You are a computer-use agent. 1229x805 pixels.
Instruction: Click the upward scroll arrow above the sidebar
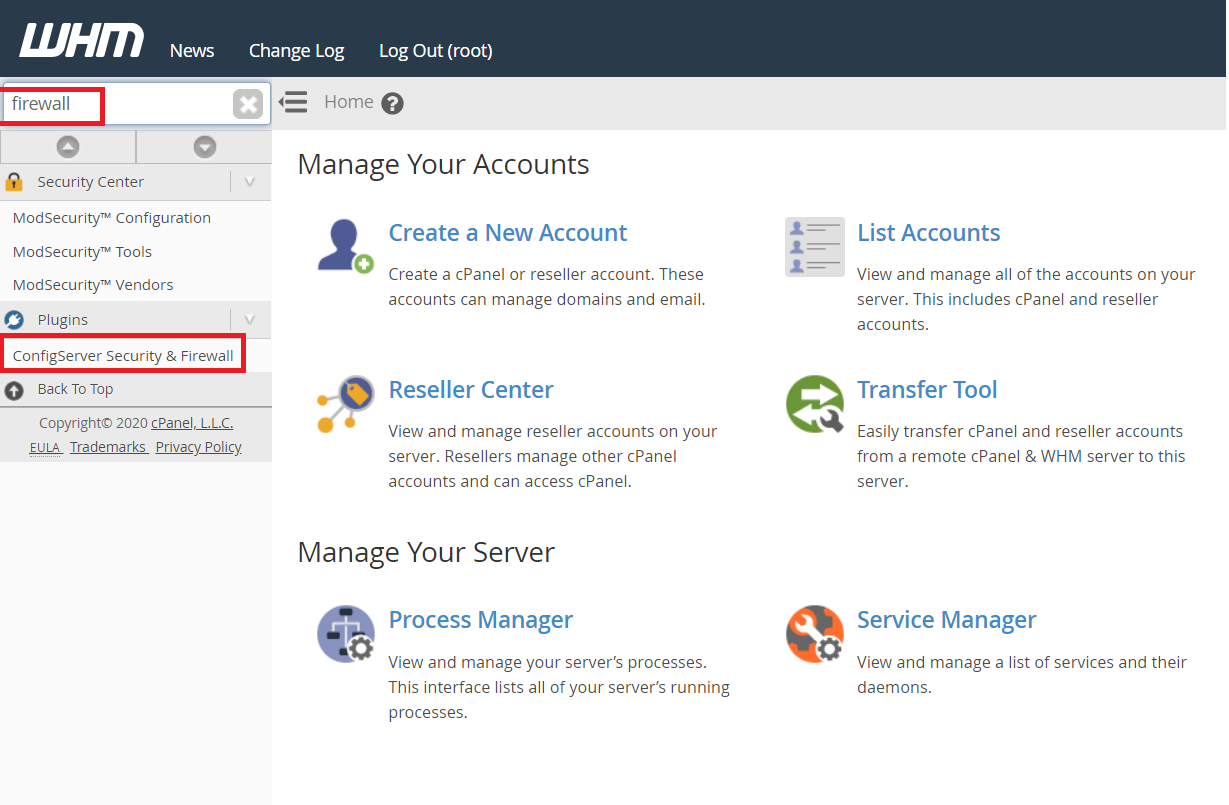pyautogui.click(x=68, y=146)
